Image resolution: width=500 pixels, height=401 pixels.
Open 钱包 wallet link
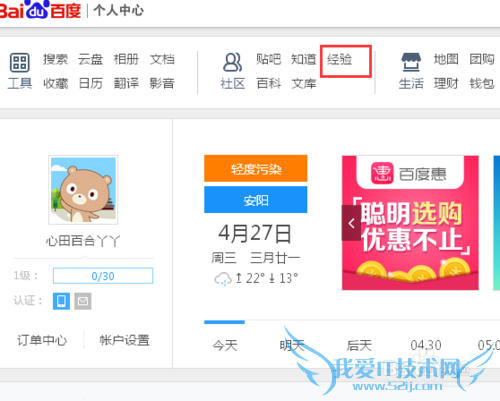(x=482, y=83)
